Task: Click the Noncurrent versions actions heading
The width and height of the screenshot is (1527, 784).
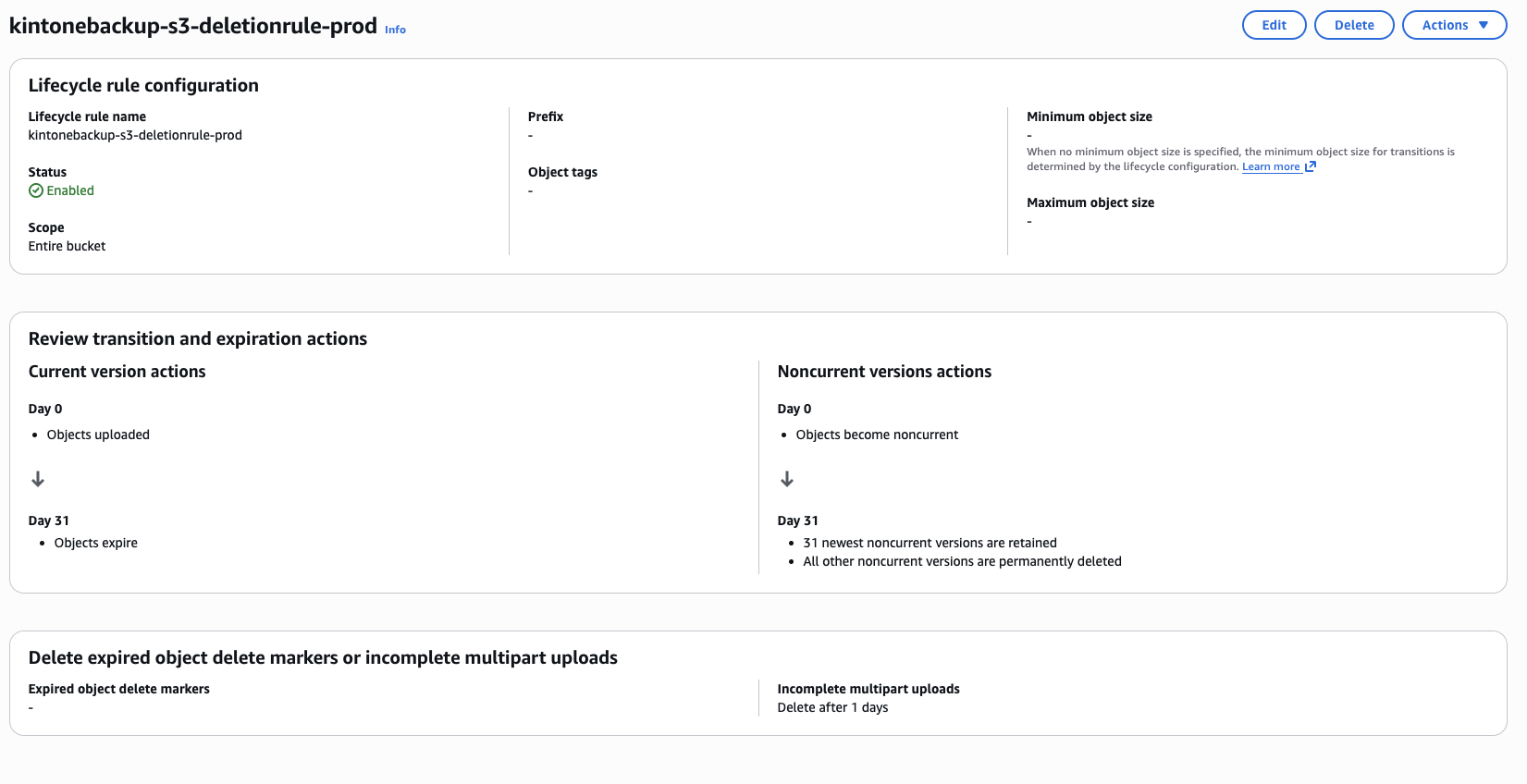Action: tap(884, 372)
